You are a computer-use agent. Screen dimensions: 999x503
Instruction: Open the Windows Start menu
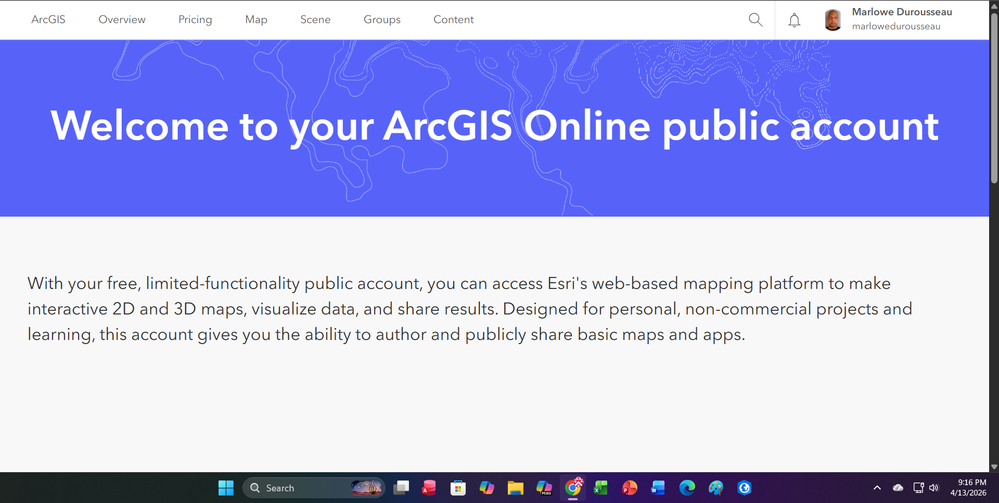click(x=226, y=488)
